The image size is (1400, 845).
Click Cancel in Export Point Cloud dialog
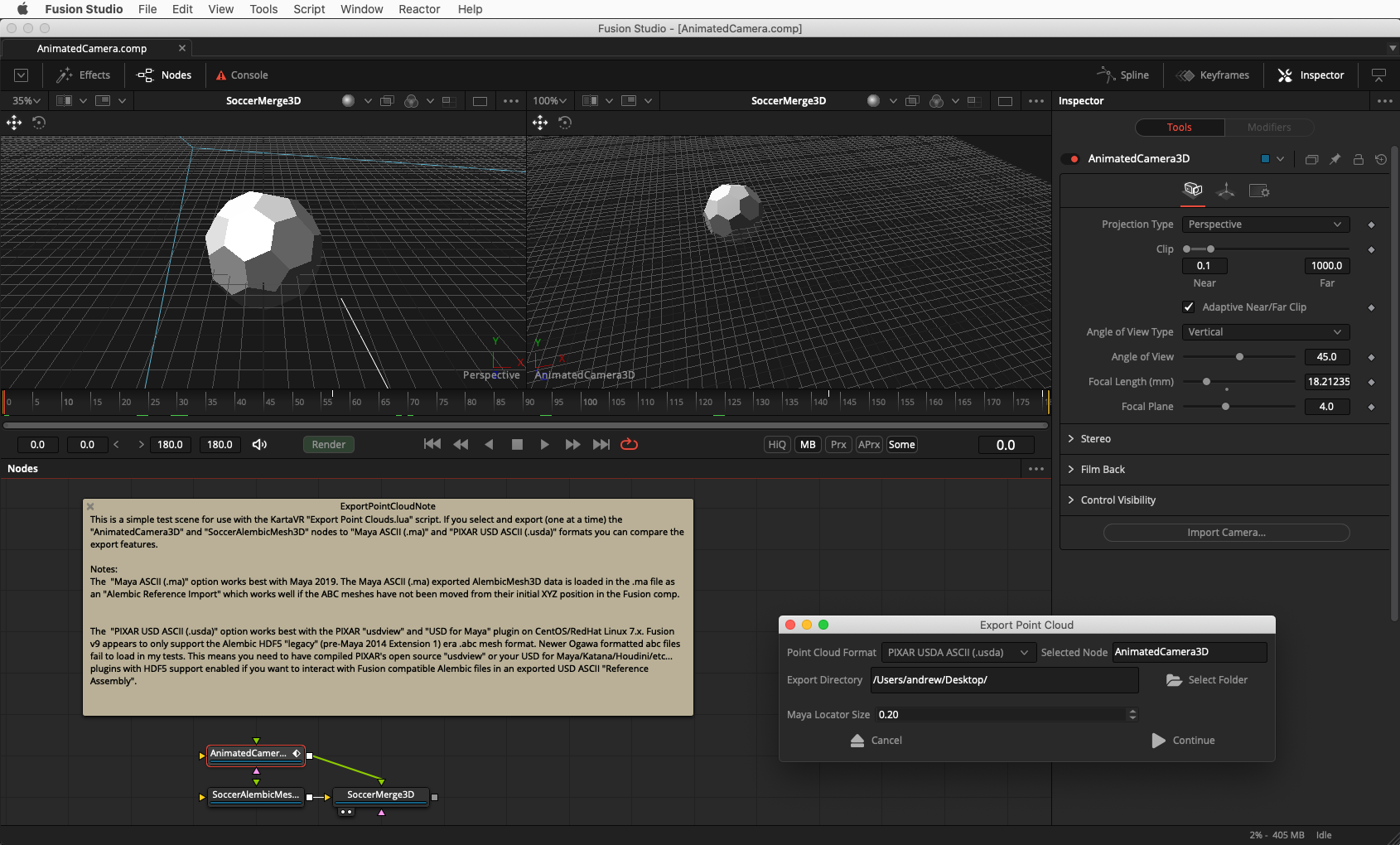tap(876, 741)
